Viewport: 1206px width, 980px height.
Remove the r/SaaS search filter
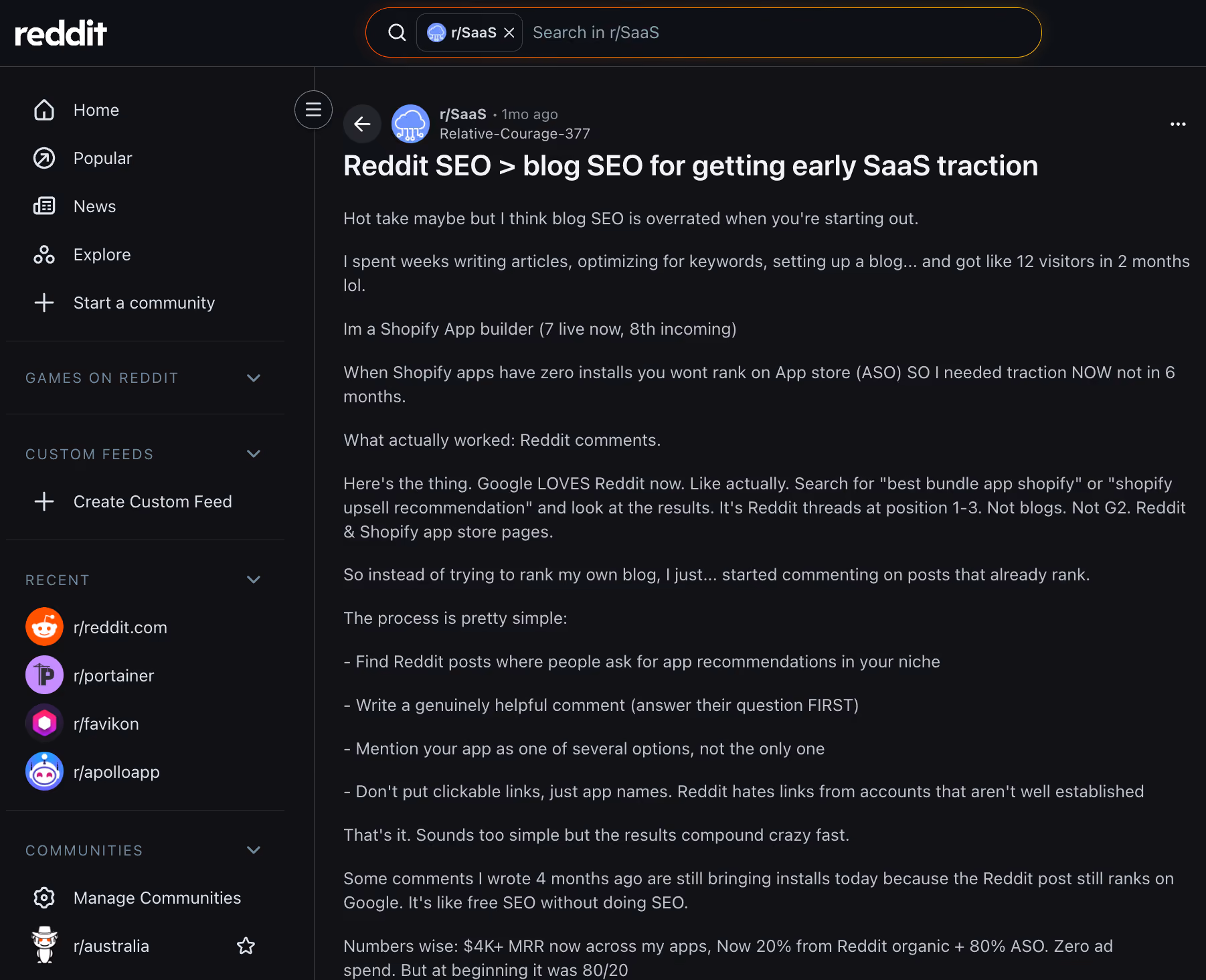pos(509,32)
